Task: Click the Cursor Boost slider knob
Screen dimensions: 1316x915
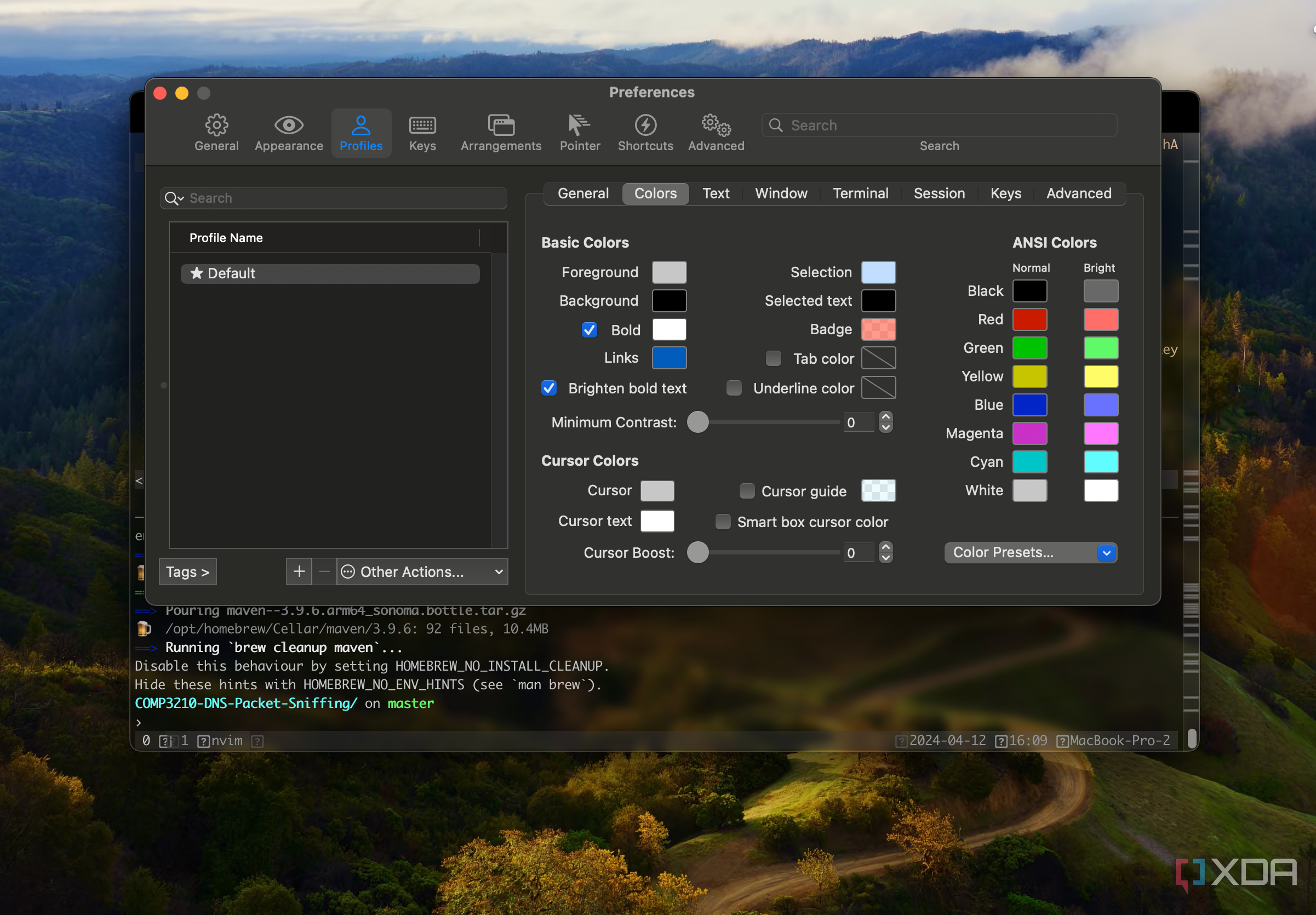Action: tap(697, 553)
